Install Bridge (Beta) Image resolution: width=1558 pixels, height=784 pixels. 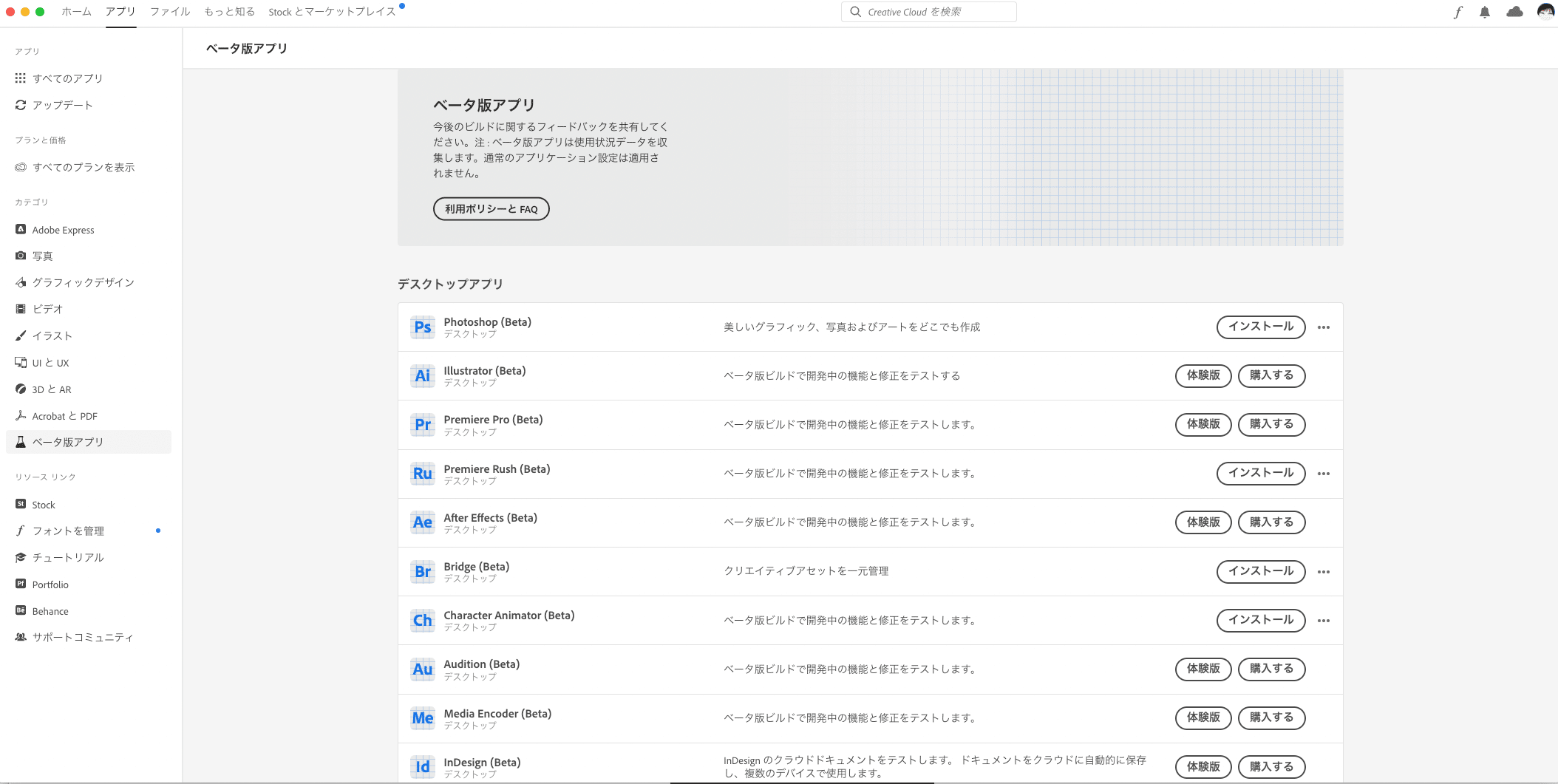(1261, 571)
